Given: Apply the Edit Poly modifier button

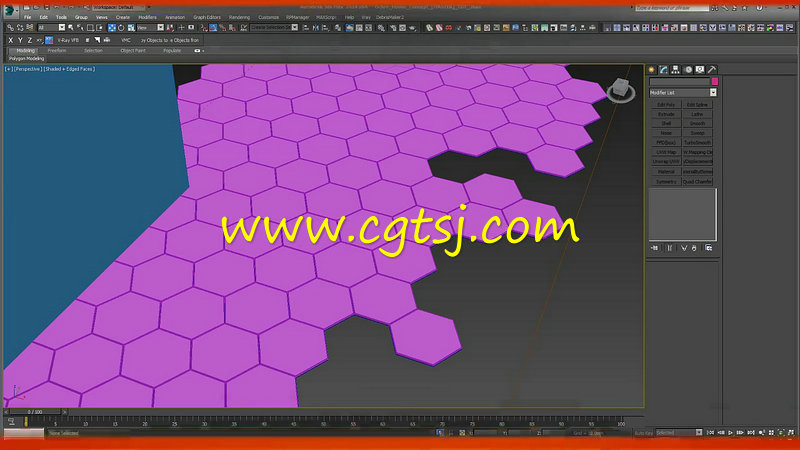Looking at the screenshot, I should click(666, 105).
